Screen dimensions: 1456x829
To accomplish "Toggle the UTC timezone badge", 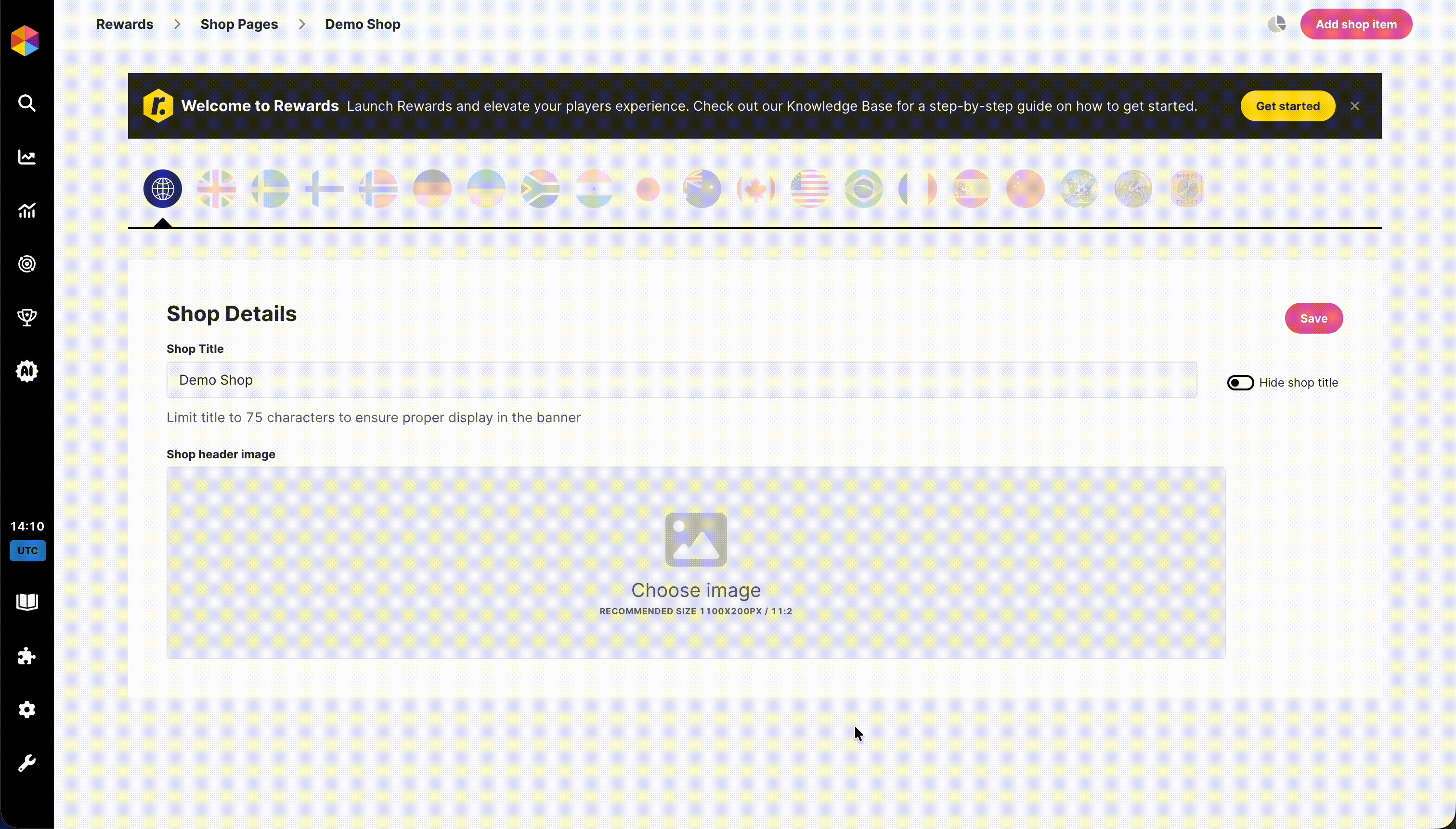I will 27,551.
